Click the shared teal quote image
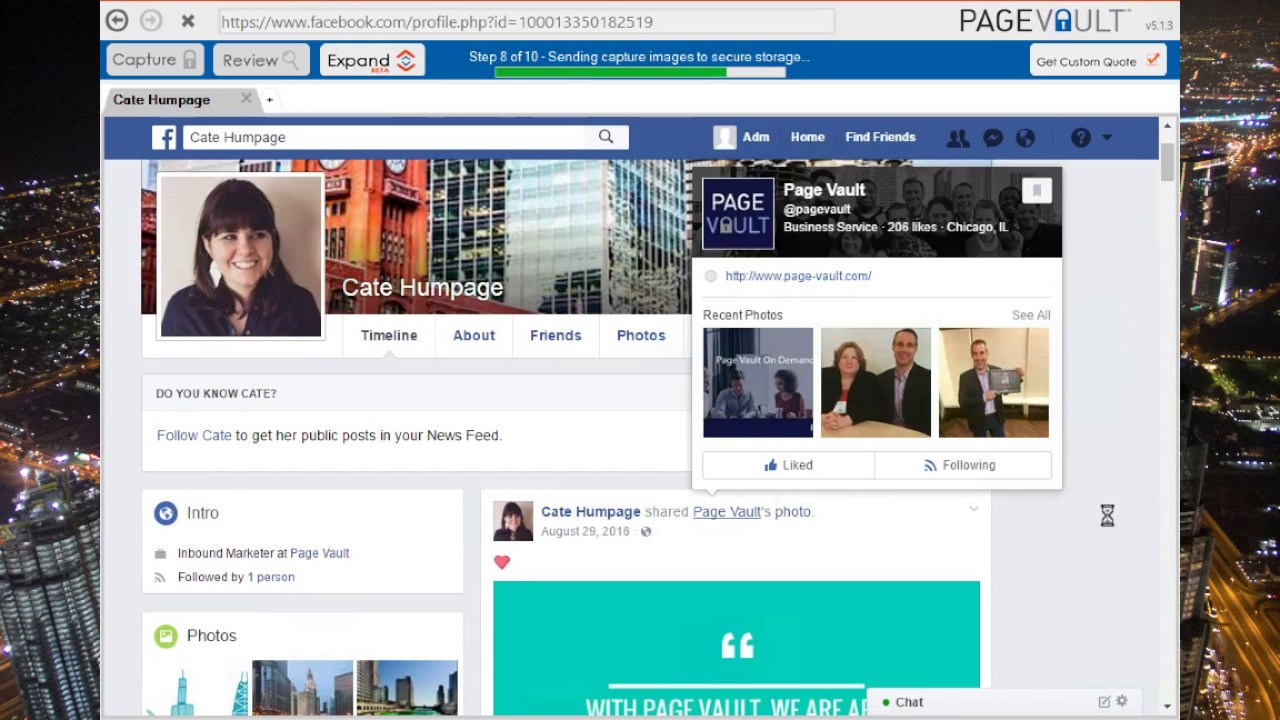 tap(736, 648)
